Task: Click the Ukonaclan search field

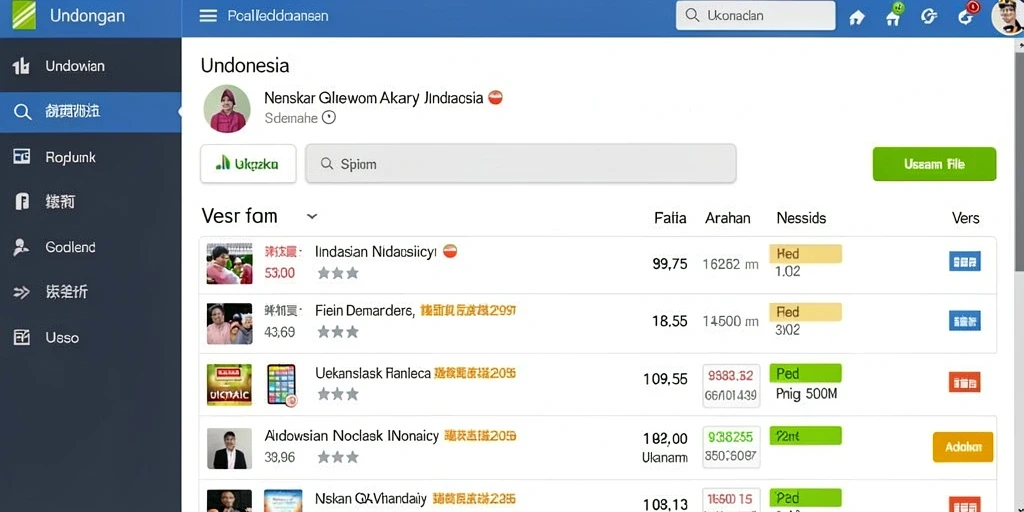Action: tap(756, 16)
